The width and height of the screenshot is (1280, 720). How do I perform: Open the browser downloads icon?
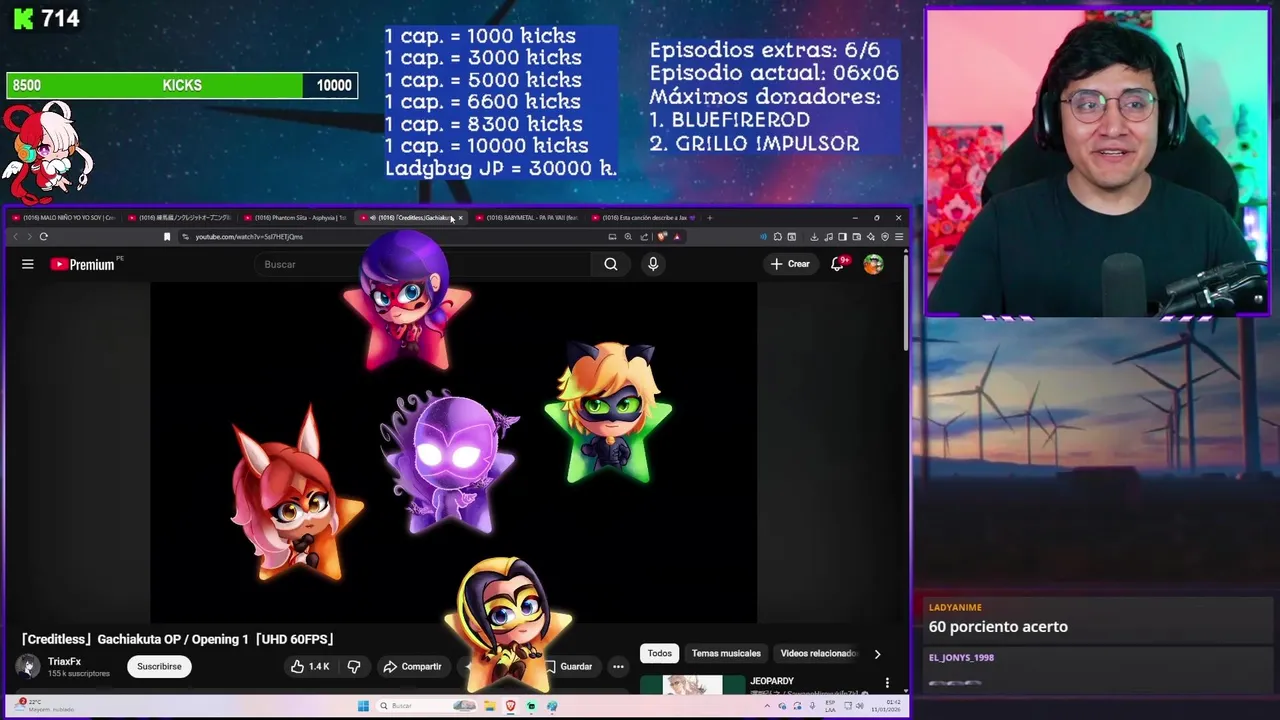814,237
